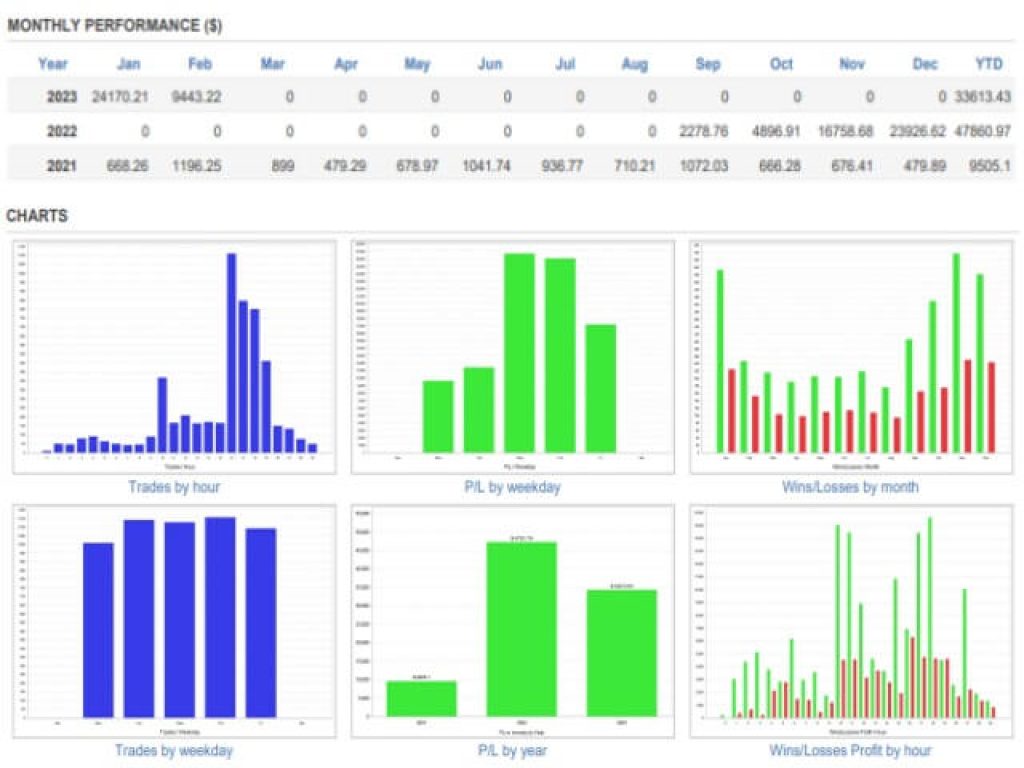
Task: Click the tallest green bar in P/L by year
Action: [521, 628]
